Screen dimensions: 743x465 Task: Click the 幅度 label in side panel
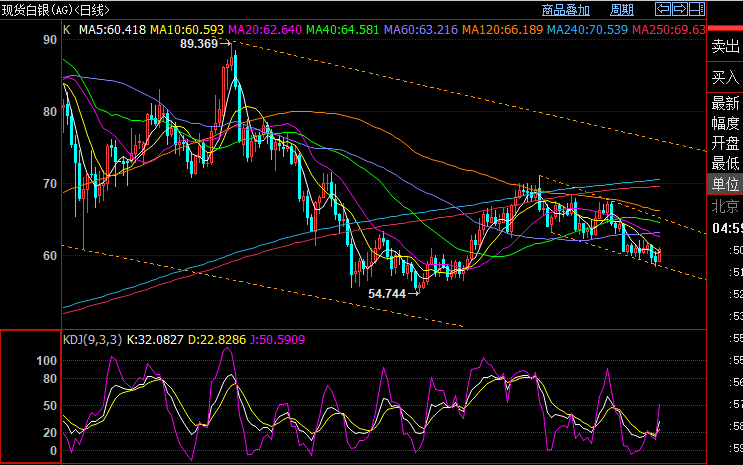725,123
